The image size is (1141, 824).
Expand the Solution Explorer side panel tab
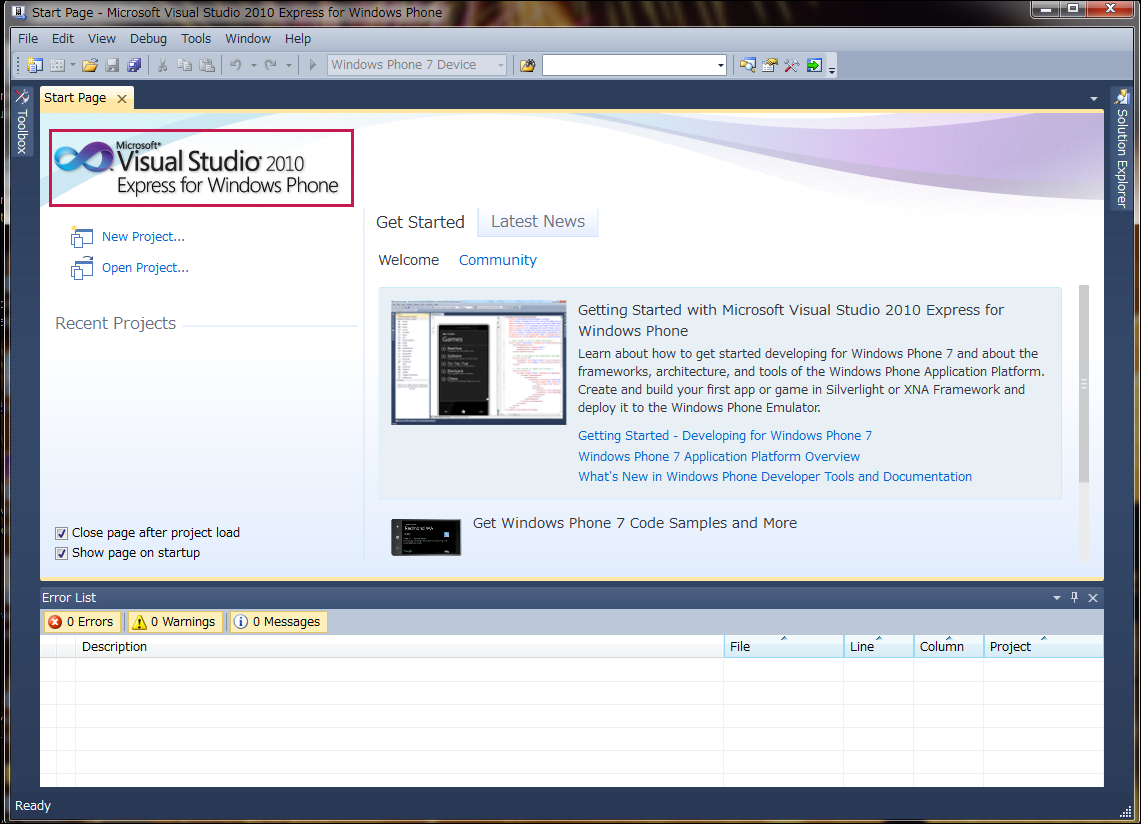1121,148
